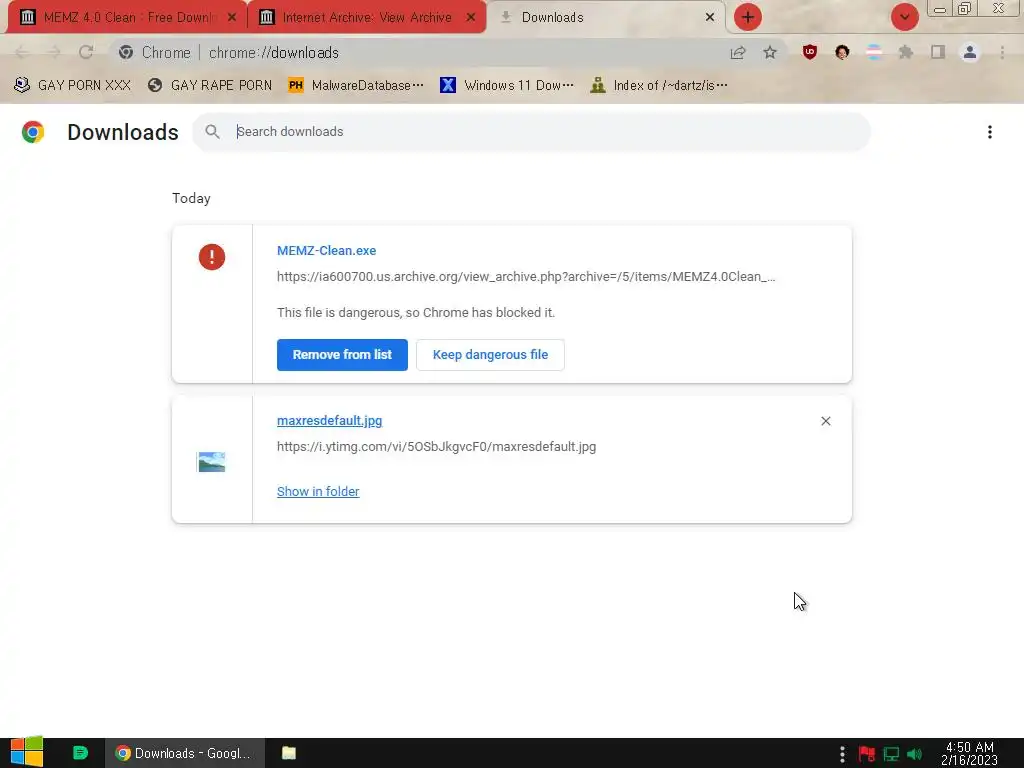
Task: Go back to the previous page
Action: point(22,52)
